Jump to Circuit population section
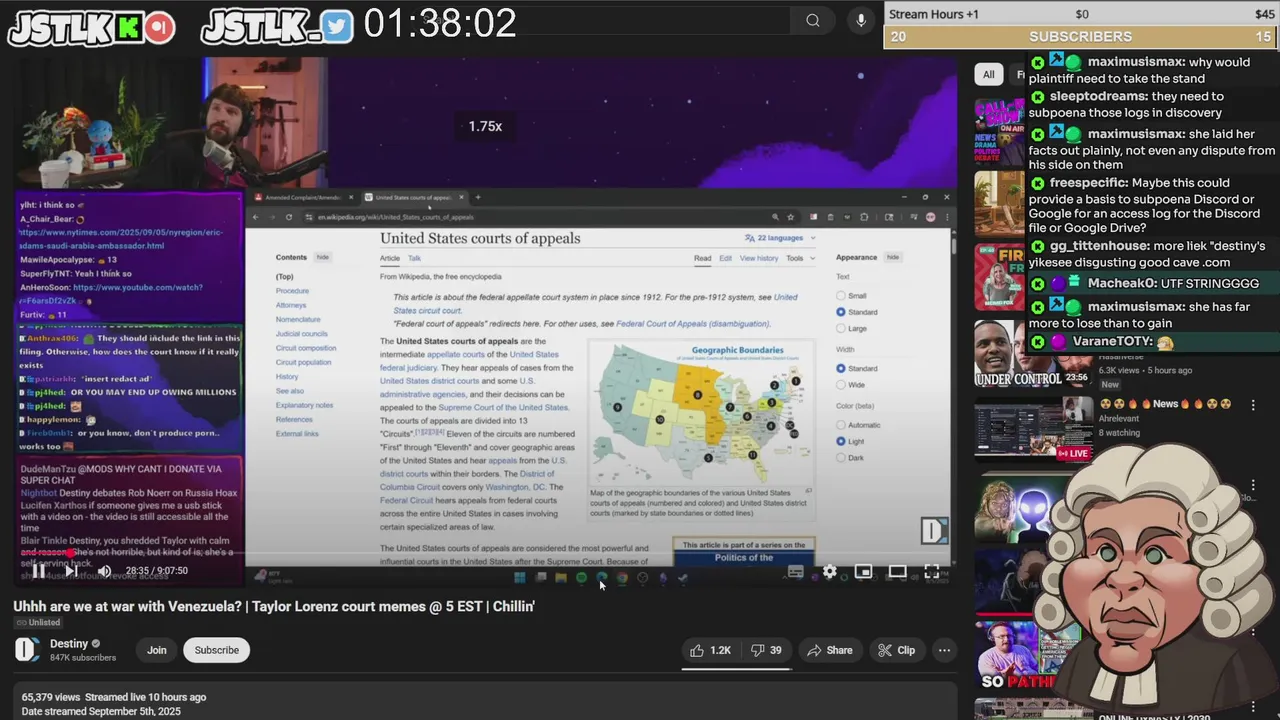This screenshot has width=1280, height=720. 303,362
